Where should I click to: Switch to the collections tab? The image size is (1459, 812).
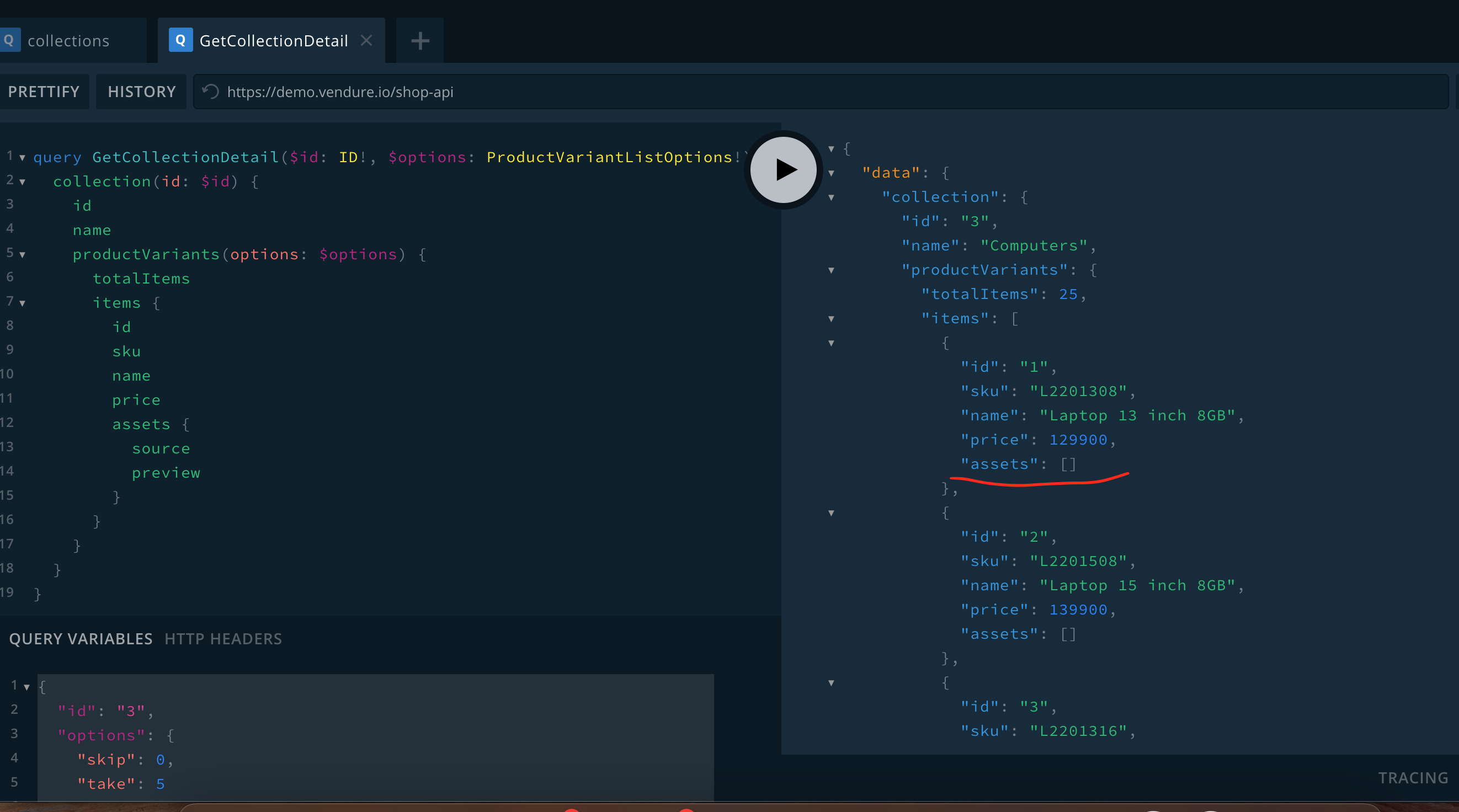68,41
